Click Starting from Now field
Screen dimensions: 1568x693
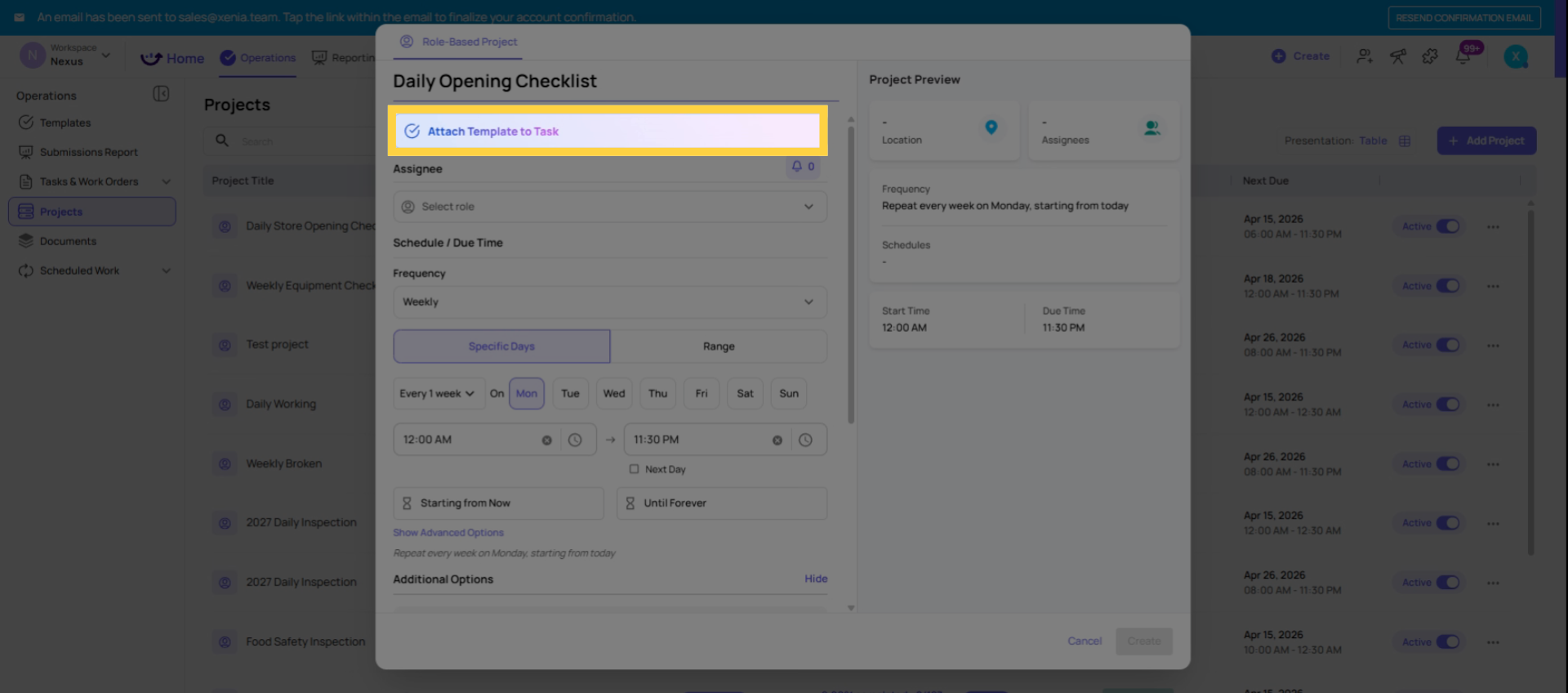(498, 503)
